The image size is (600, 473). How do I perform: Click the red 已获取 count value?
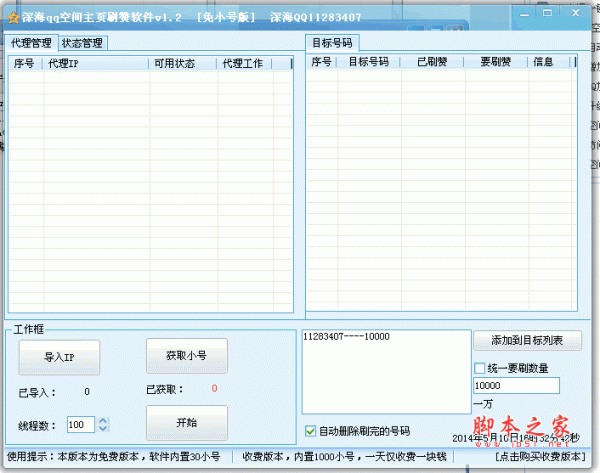point(214,388)
